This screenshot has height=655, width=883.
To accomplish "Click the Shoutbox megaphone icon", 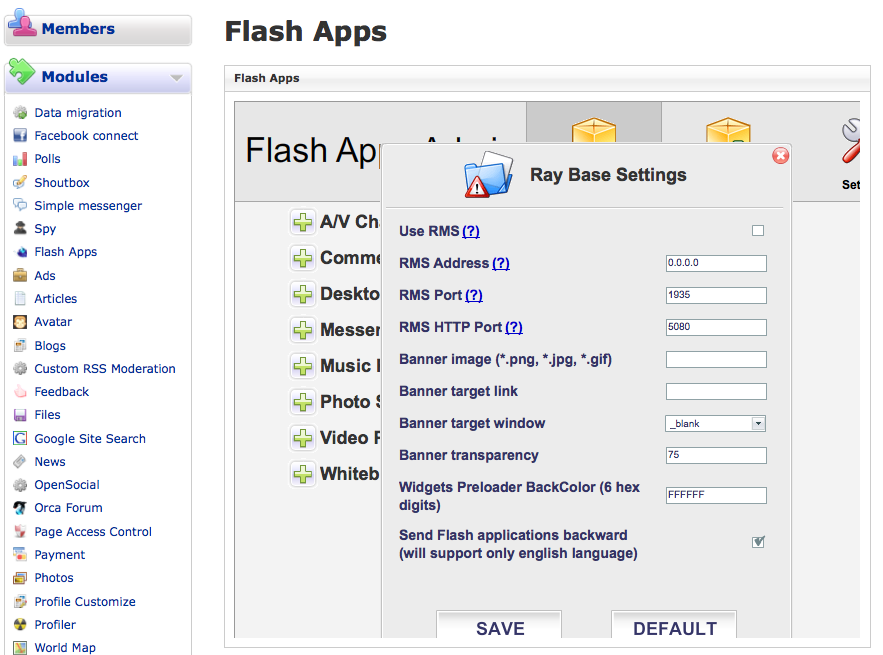I will coord(20,183).
